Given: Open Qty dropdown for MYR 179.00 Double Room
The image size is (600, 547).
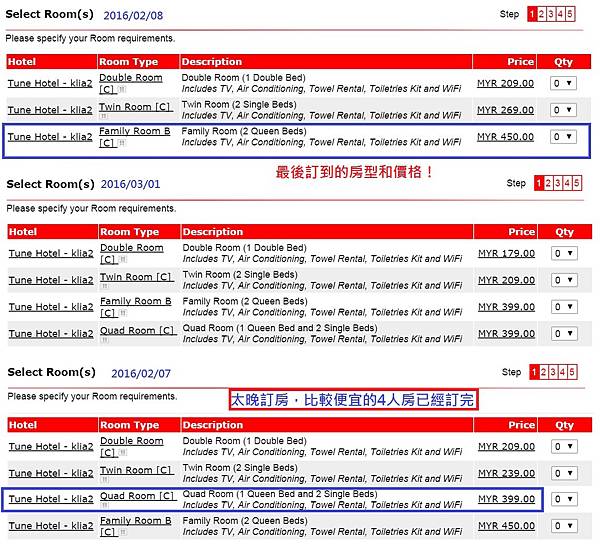Looking at the screenshot, I should click(564, 253).
